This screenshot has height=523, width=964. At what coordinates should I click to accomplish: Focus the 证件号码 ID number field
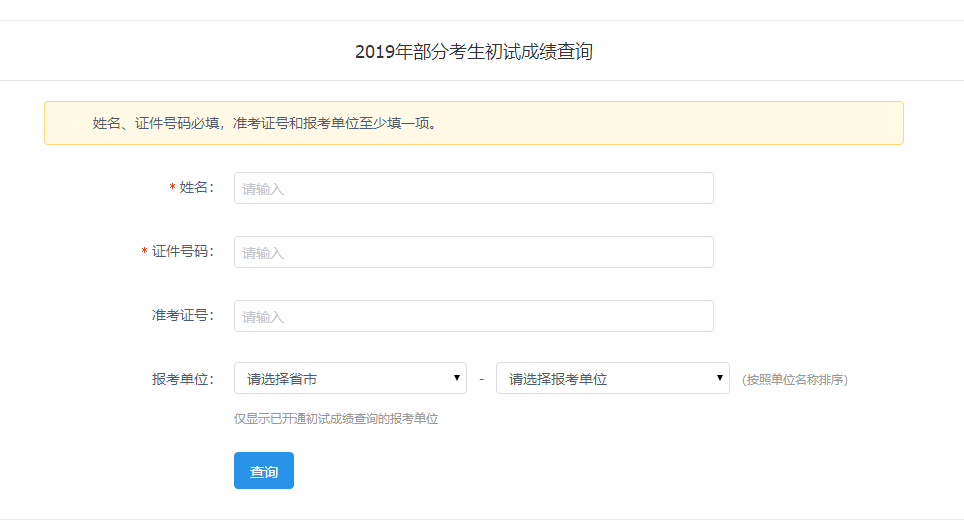[x=473, y=252]
